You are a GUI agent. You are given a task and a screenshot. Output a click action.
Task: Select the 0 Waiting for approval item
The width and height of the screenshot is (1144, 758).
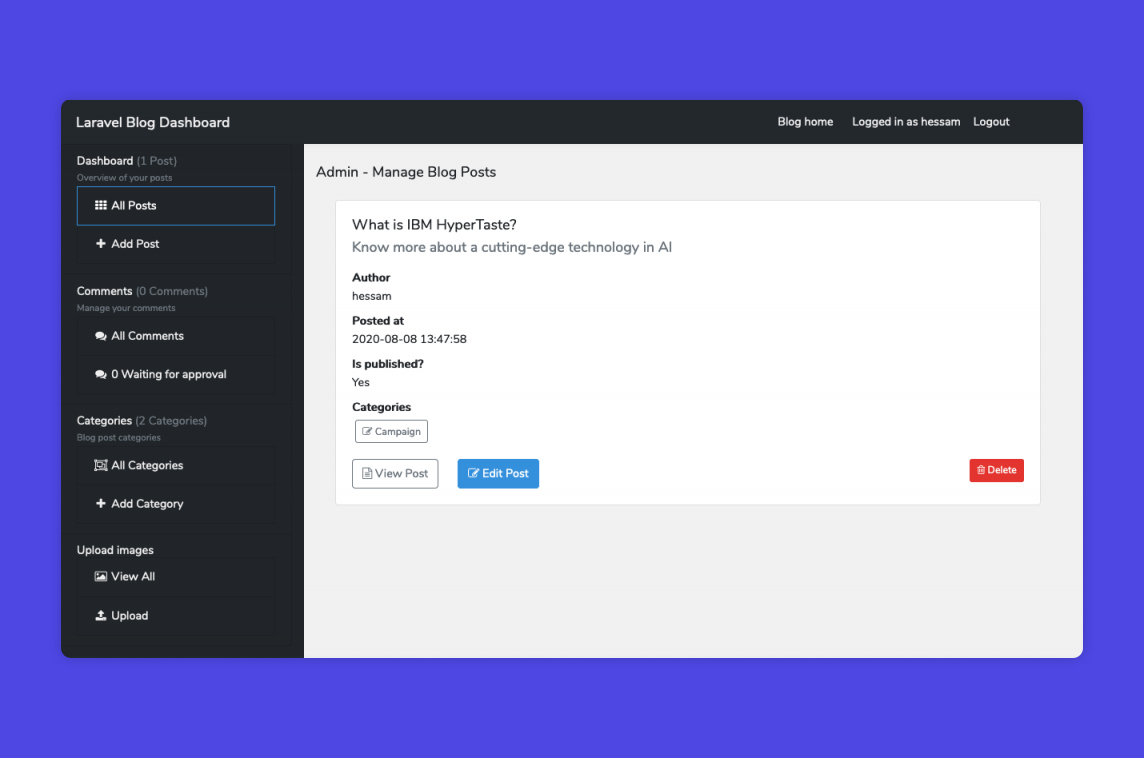(x=169, y=375)
